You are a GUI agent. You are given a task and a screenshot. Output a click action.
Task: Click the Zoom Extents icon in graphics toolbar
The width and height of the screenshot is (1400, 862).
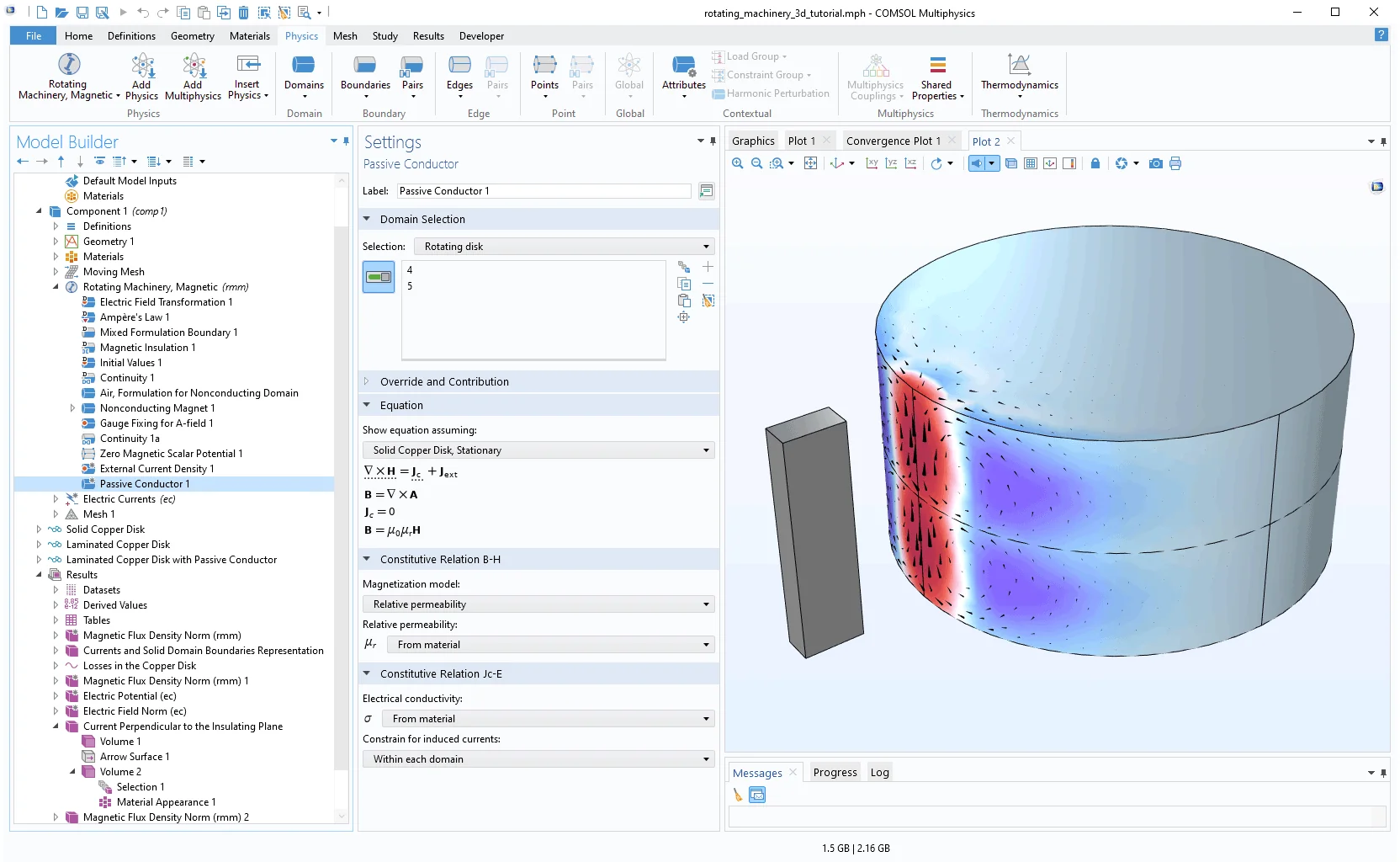(810, 163)
